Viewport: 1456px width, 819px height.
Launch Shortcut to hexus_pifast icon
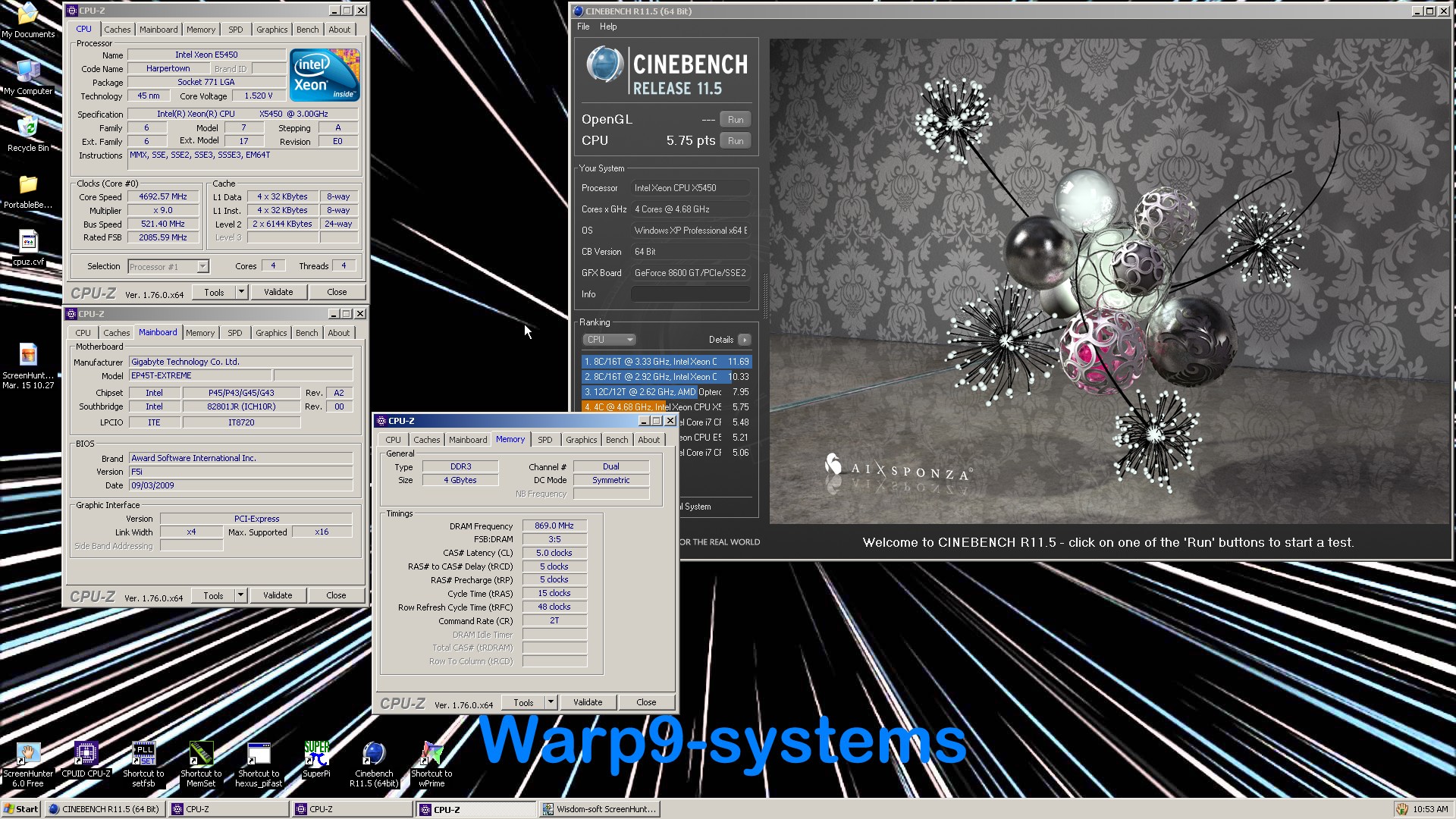point(259,764)
